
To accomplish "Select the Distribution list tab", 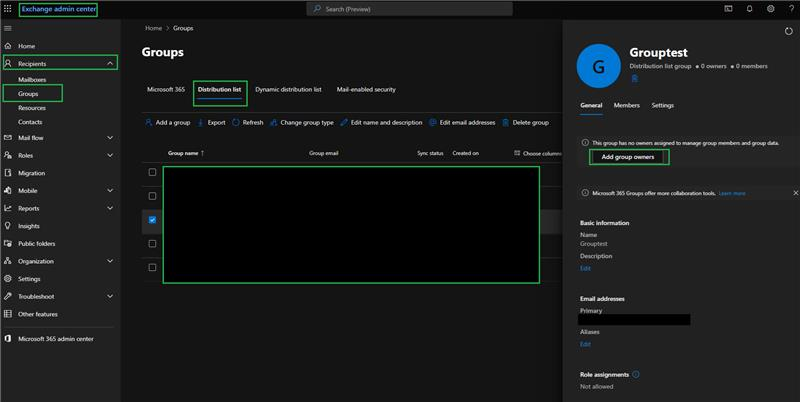I will [219, 89].
